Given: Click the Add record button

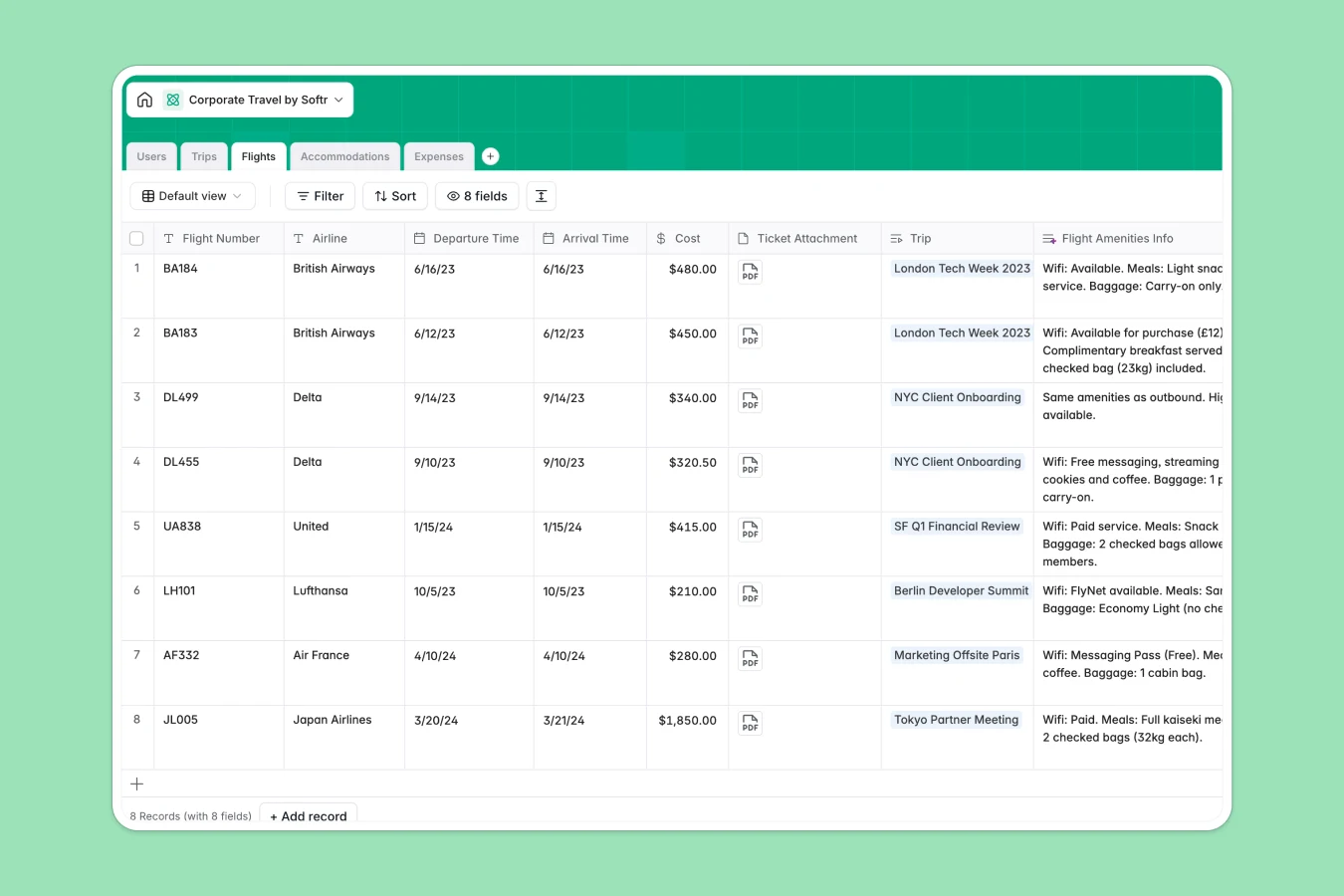Looking at the screenshot, I should pos(308,815).
